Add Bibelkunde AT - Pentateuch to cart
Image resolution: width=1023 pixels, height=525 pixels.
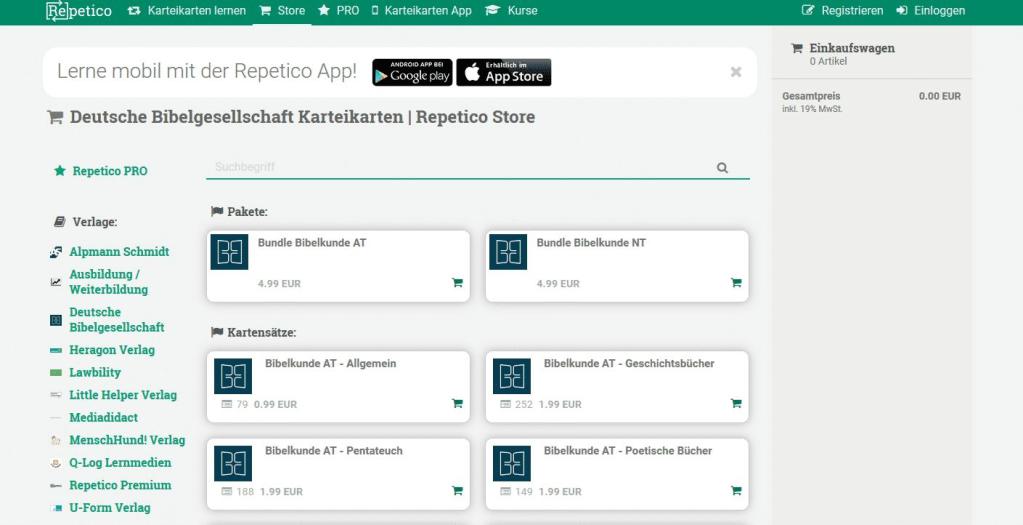457,491
